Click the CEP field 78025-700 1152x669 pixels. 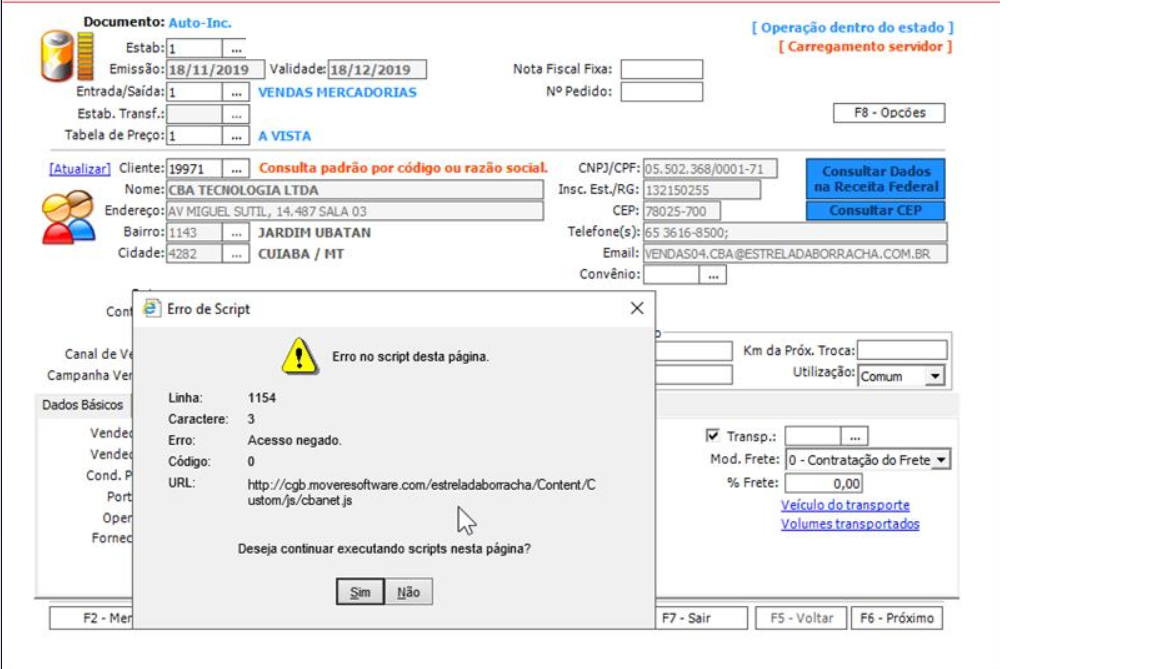pyautogui.click(x=682, y=211)
